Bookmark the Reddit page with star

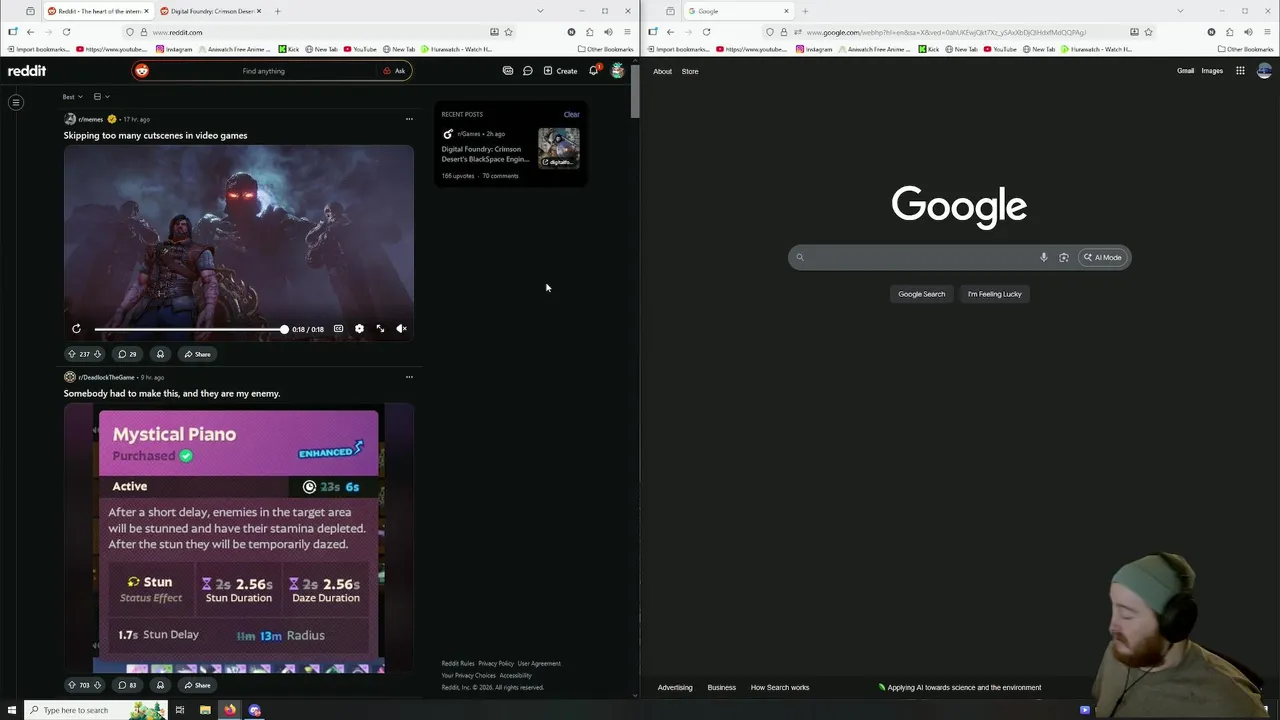[x=508, y=32]
